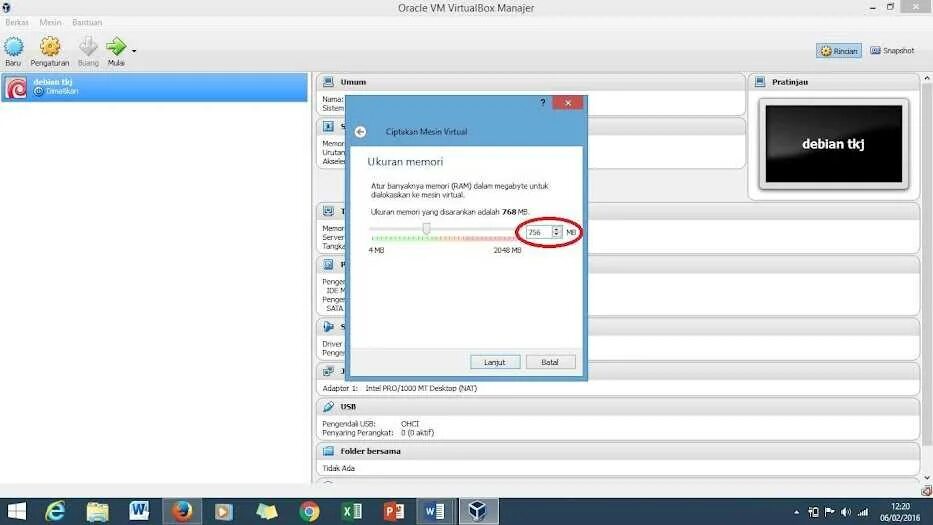Click the back arrow in wizard dialog
933x525 pixels.
tap(361, 132)
